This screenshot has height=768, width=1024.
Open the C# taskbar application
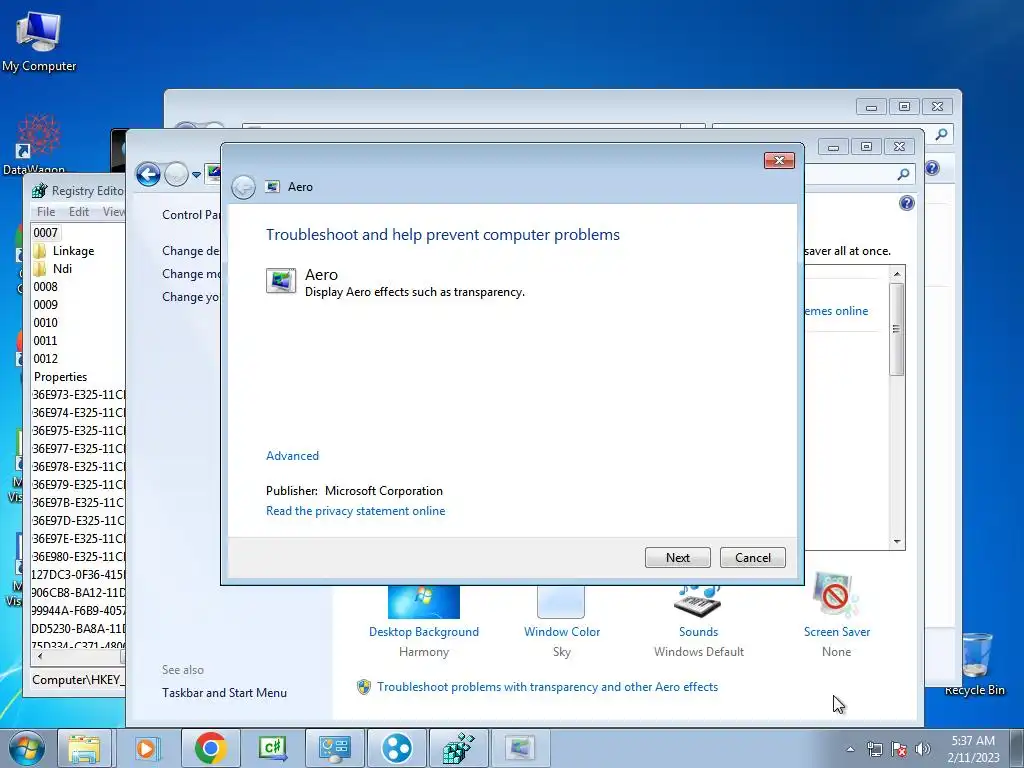click(272, 748)
